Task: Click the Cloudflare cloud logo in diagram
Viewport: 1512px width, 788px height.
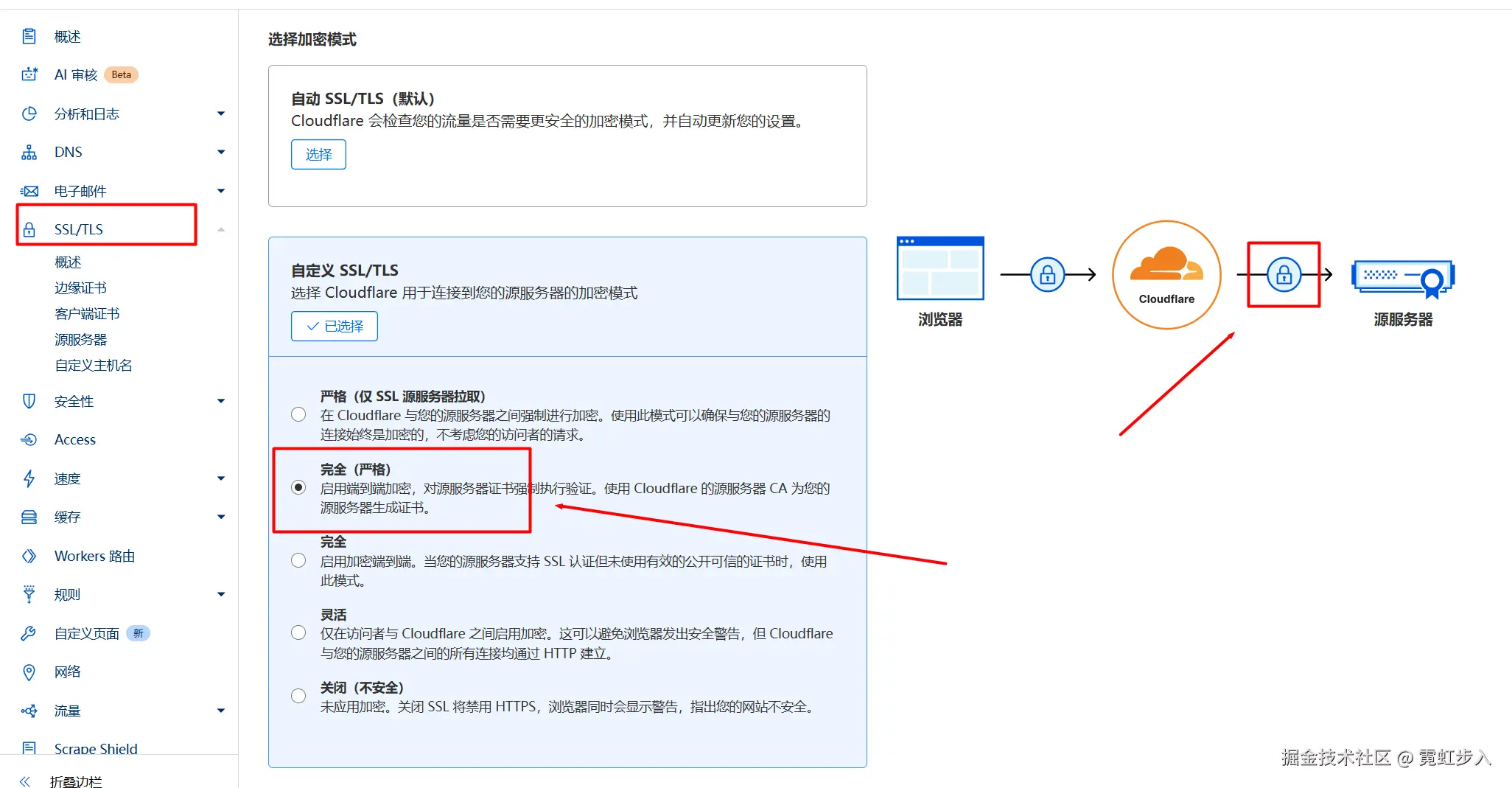Action: coord(1166,265)
